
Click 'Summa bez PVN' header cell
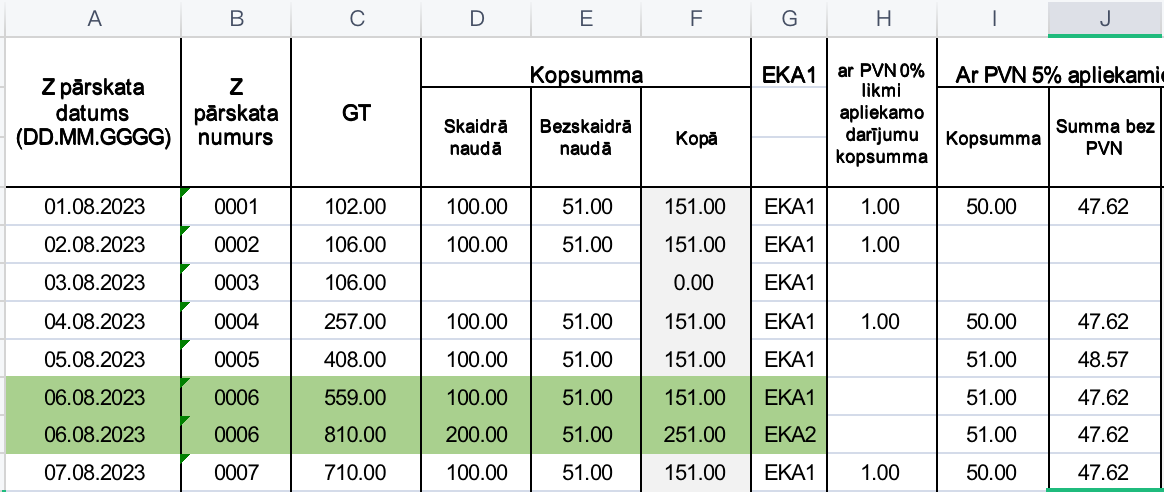pyautogui.click(x=1104, y=137)
